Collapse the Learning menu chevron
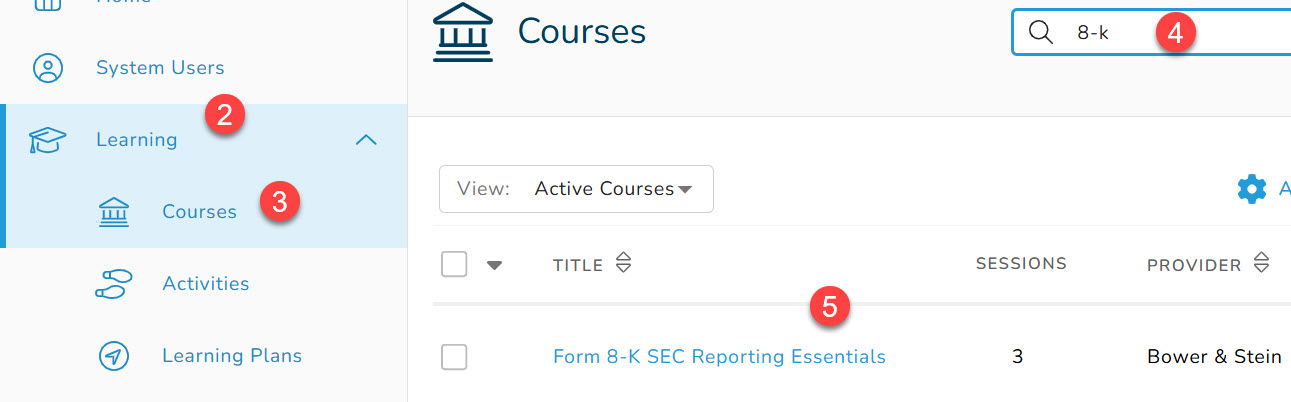1291x402 pixels. (x=366, y=140)
